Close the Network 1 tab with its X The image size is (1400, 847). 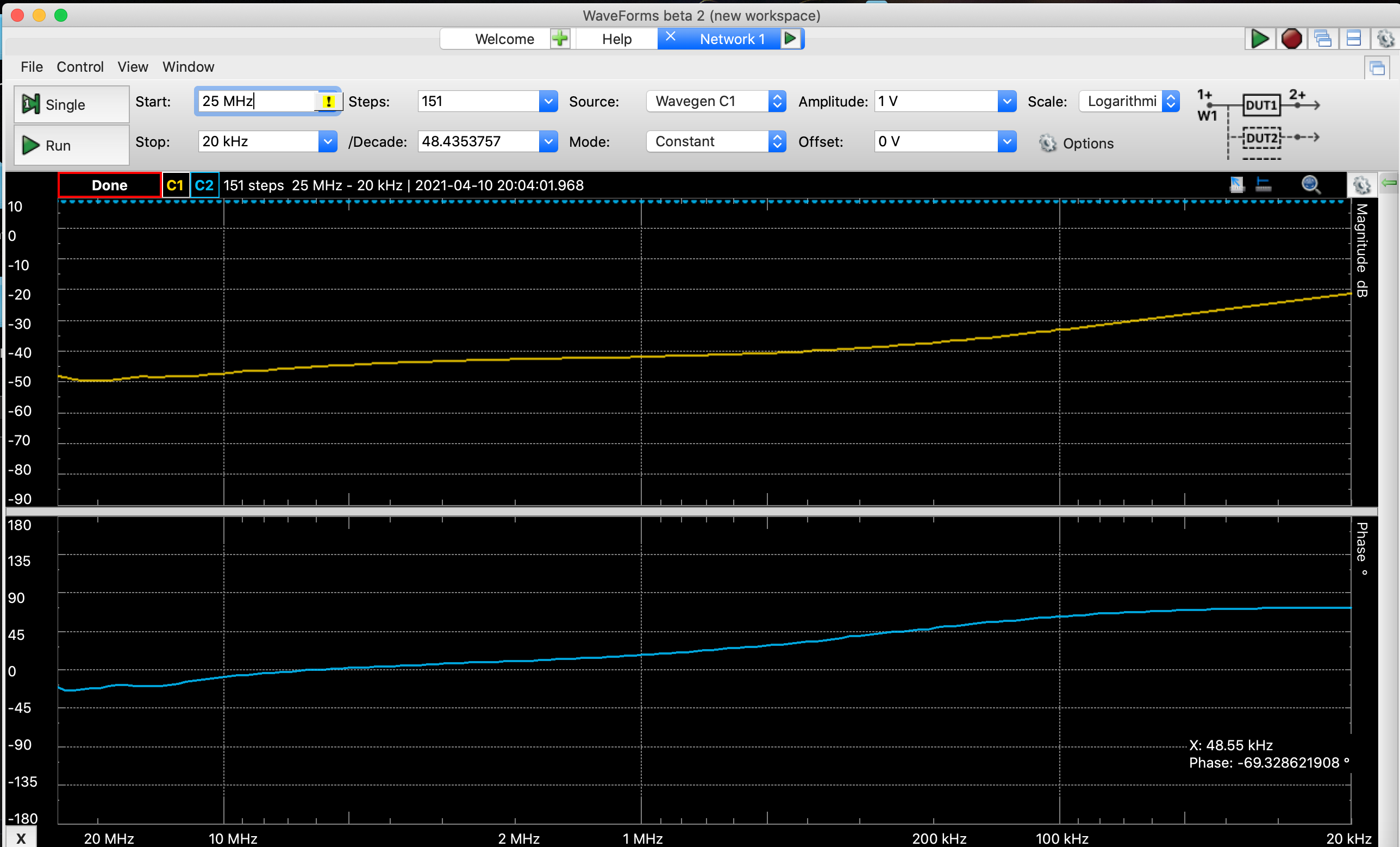(671, 37)
